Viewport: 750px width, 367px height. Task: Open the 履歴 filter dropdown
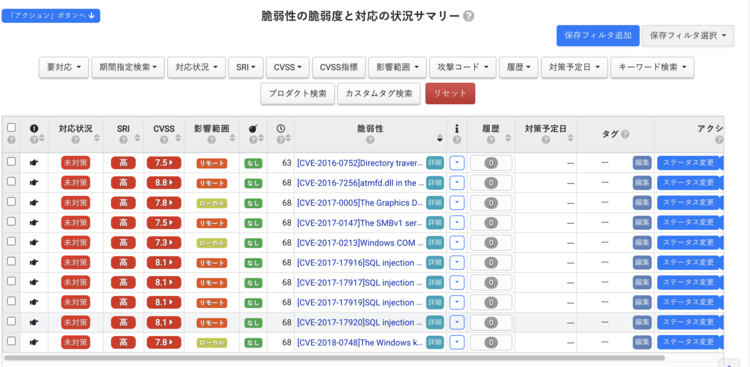[x=519, y=67]
